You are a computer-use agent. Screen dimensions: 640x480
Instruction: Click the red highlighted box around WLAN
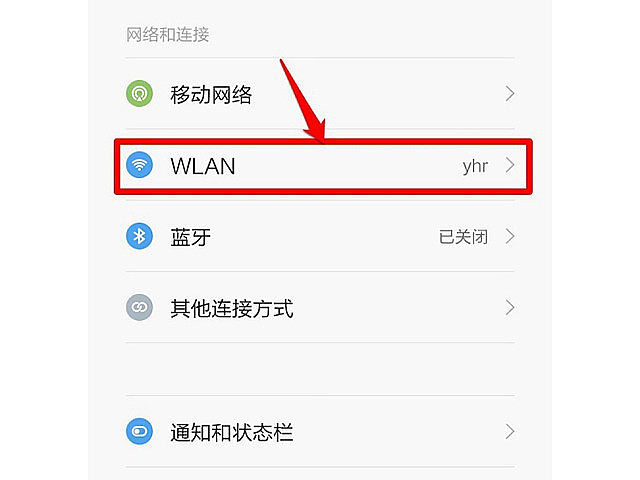pyautogui.click(x=323, y=167)
